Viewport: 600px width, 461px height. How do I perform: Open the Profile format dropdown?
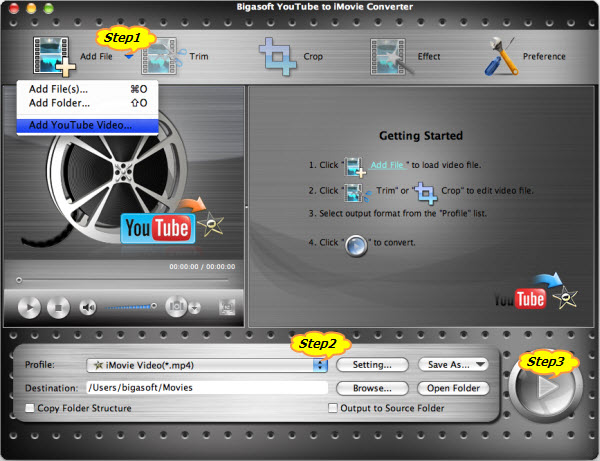point(207,365)
